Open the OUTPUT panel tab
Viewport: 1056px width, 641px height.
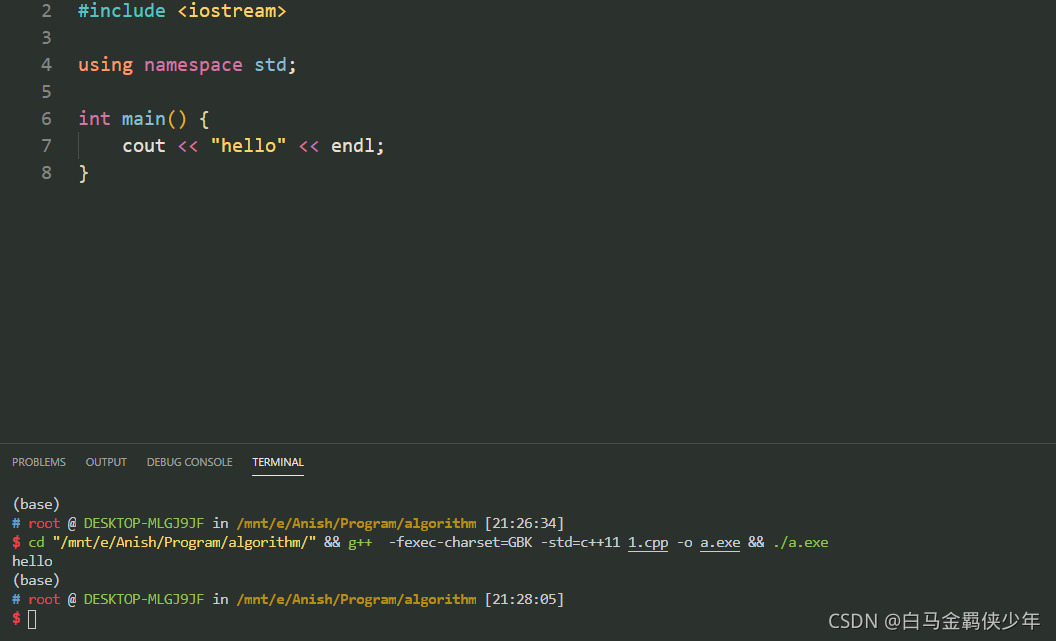(x=106, y=462)
